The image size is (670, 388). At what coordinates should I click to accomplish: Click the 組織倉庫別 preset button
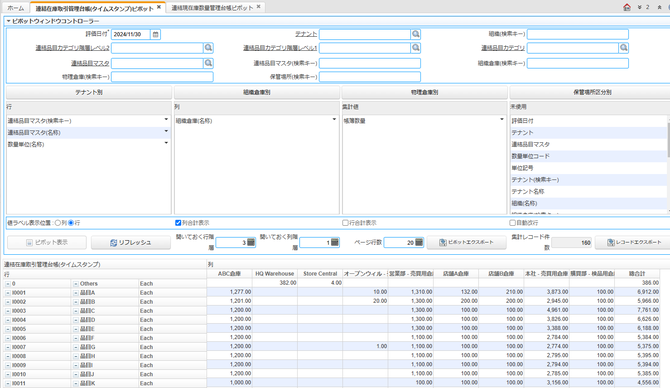coord(257,92)
